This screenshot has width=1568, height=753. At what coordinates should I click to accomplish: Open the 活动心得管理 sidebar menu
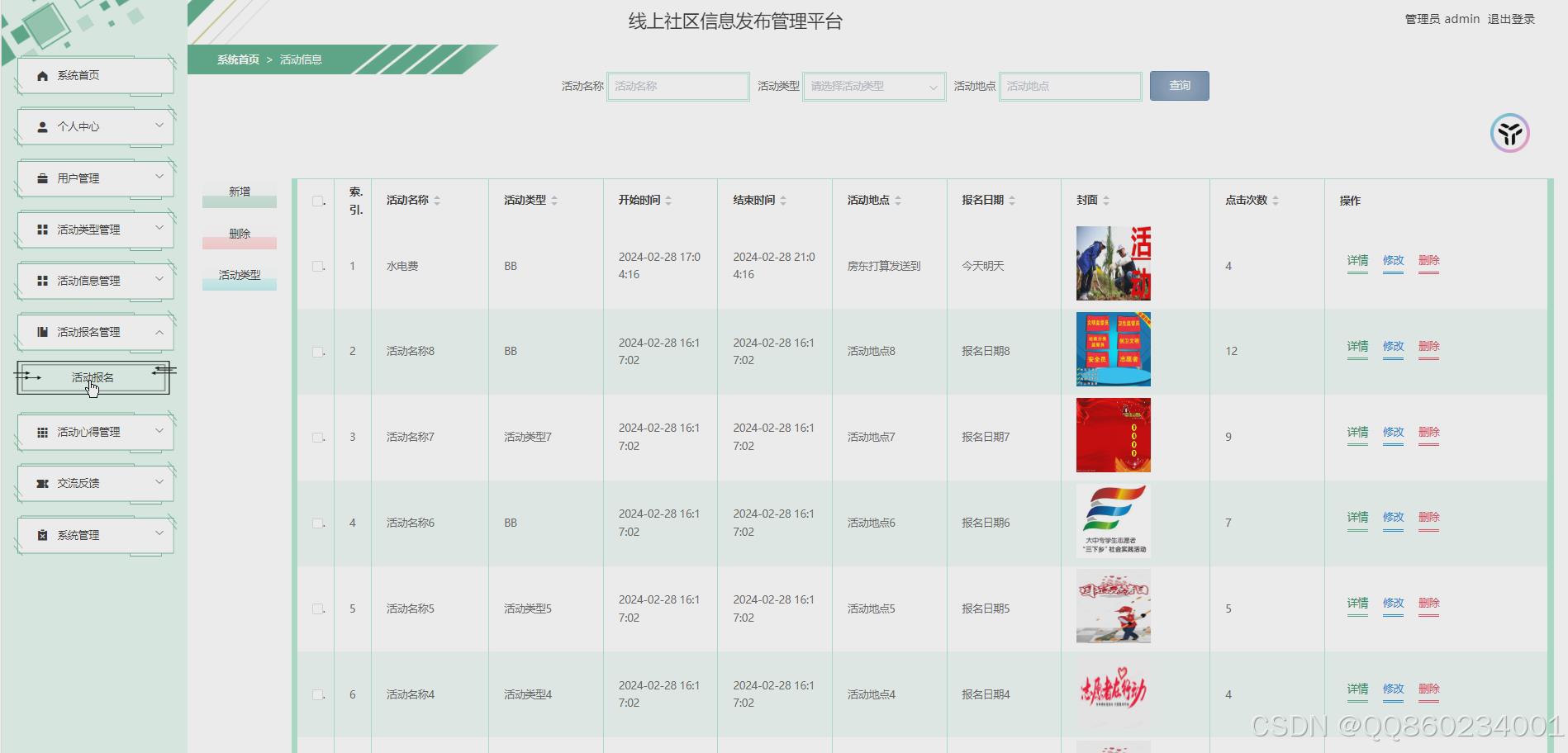(x=95, y=432)
